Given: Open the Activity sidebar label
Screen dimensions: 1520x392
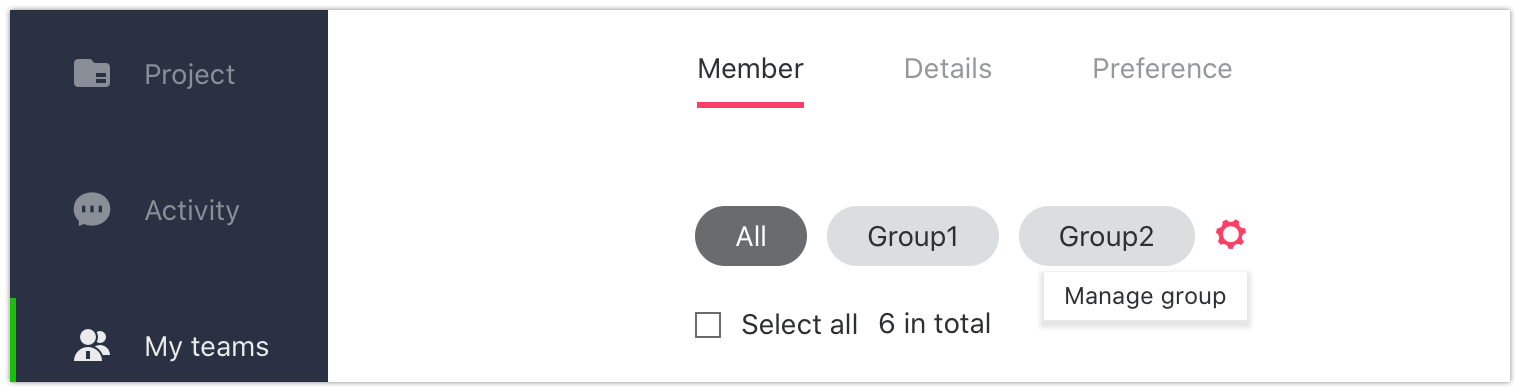Looking at the screenshot, I should 192,211.
